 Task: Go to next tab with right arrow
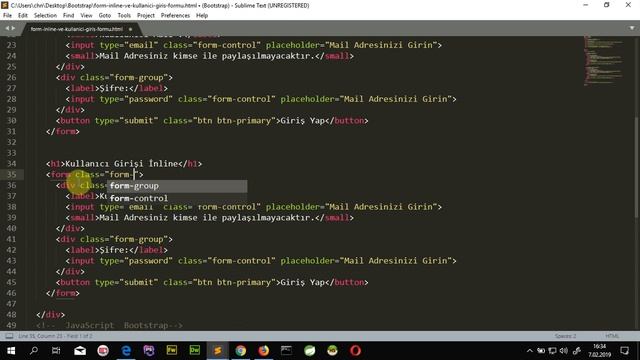click(x=13, y=28)
